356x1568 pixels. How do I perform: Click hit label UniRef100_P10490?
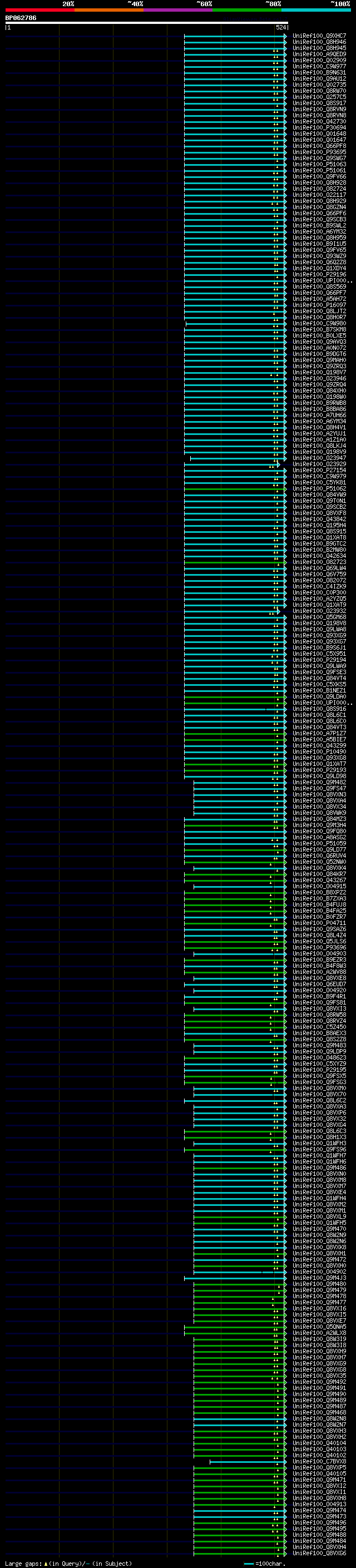(x=319, y=752)
